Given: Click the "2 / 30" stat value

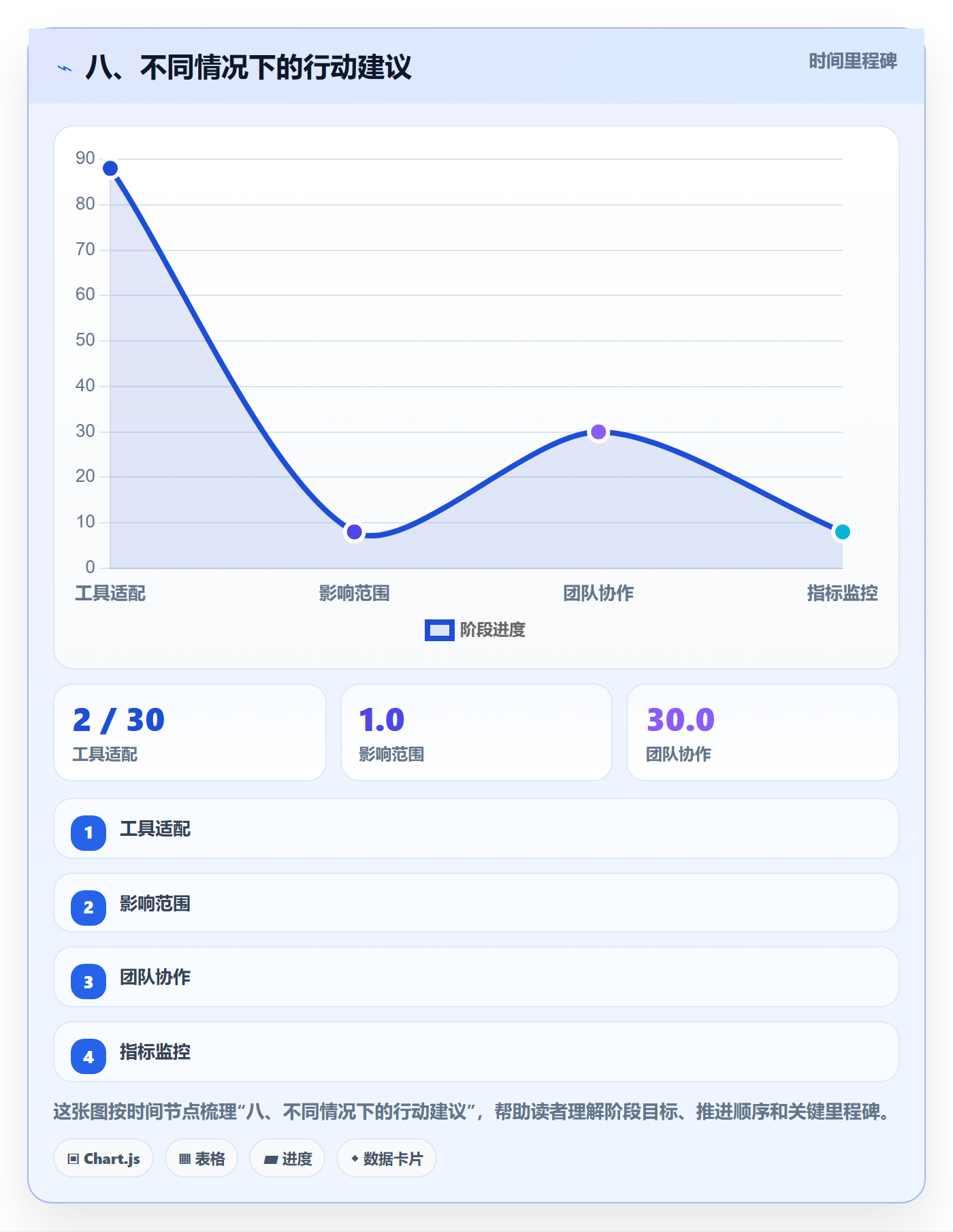Looking at the screenshot, I should click(119, 719).
